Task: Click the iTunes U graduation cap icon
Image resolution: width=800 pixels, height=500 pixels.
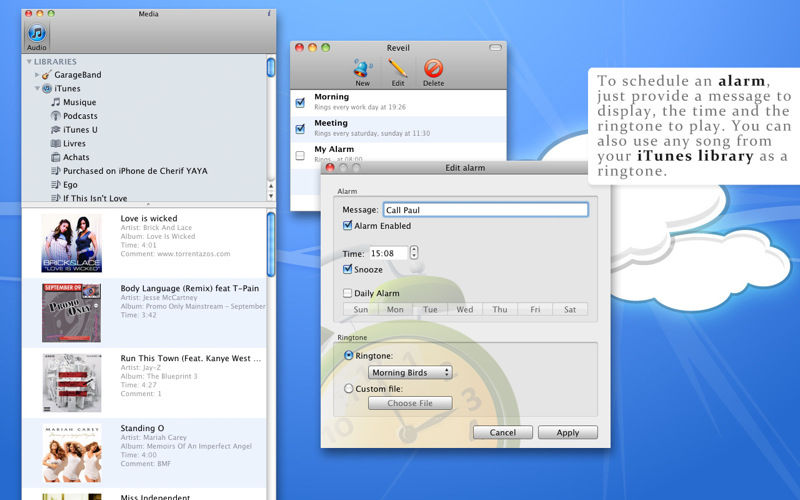Action: click(x=56, y=130)
